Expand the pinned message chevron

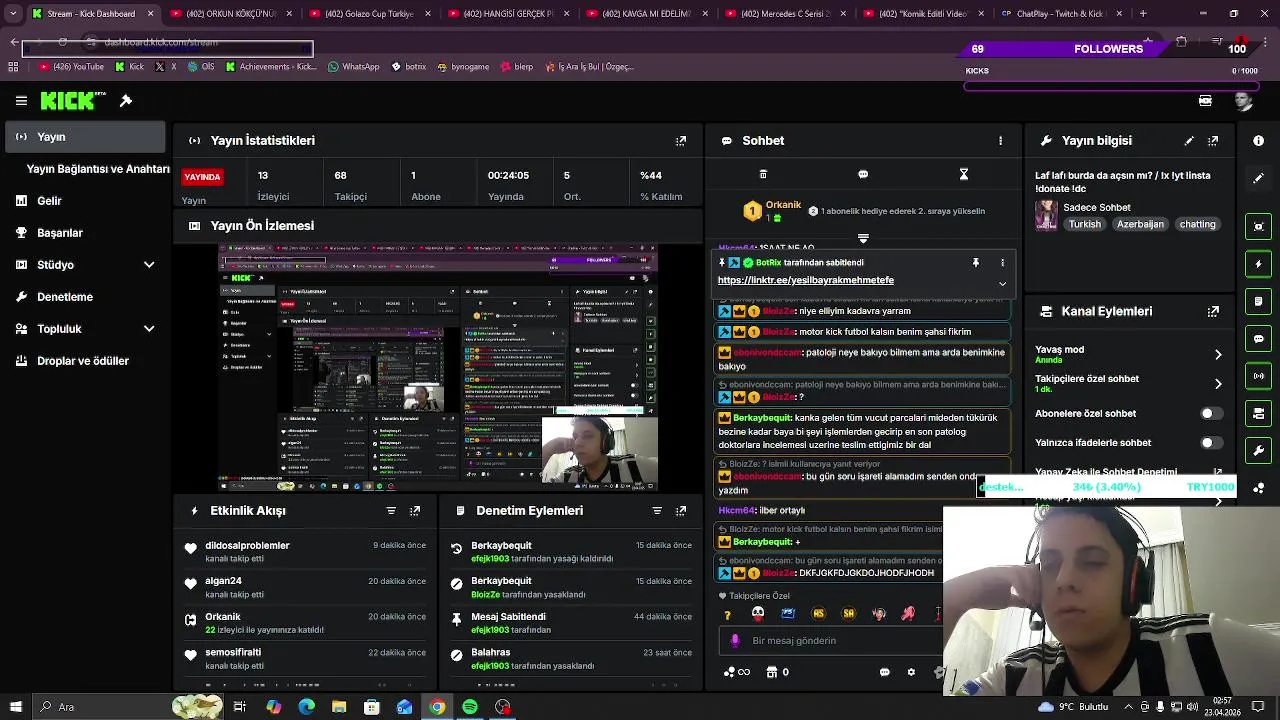pos(1002,284)
